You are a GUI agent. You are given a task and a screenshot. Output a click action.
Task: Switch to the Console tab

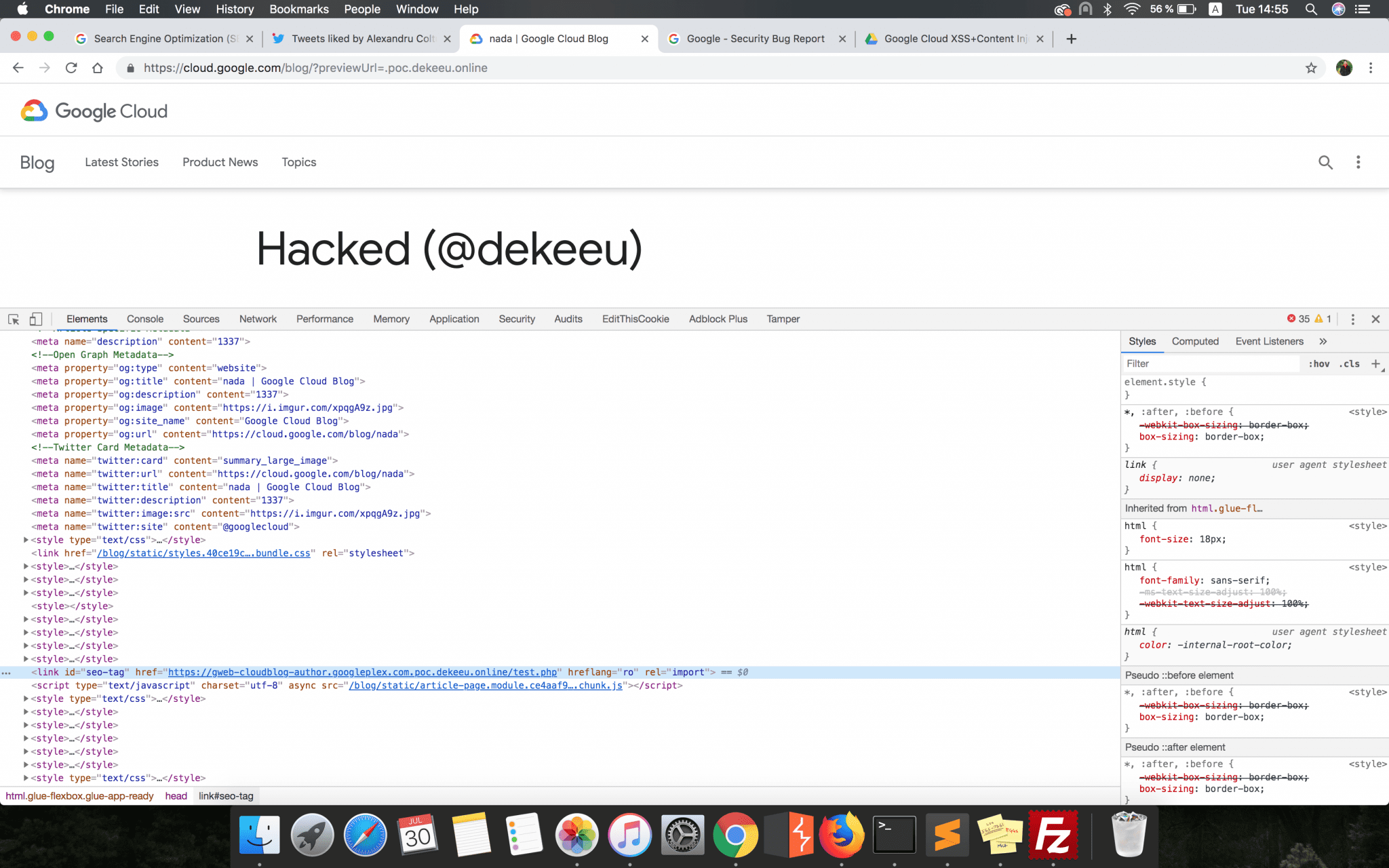(145, 319)
